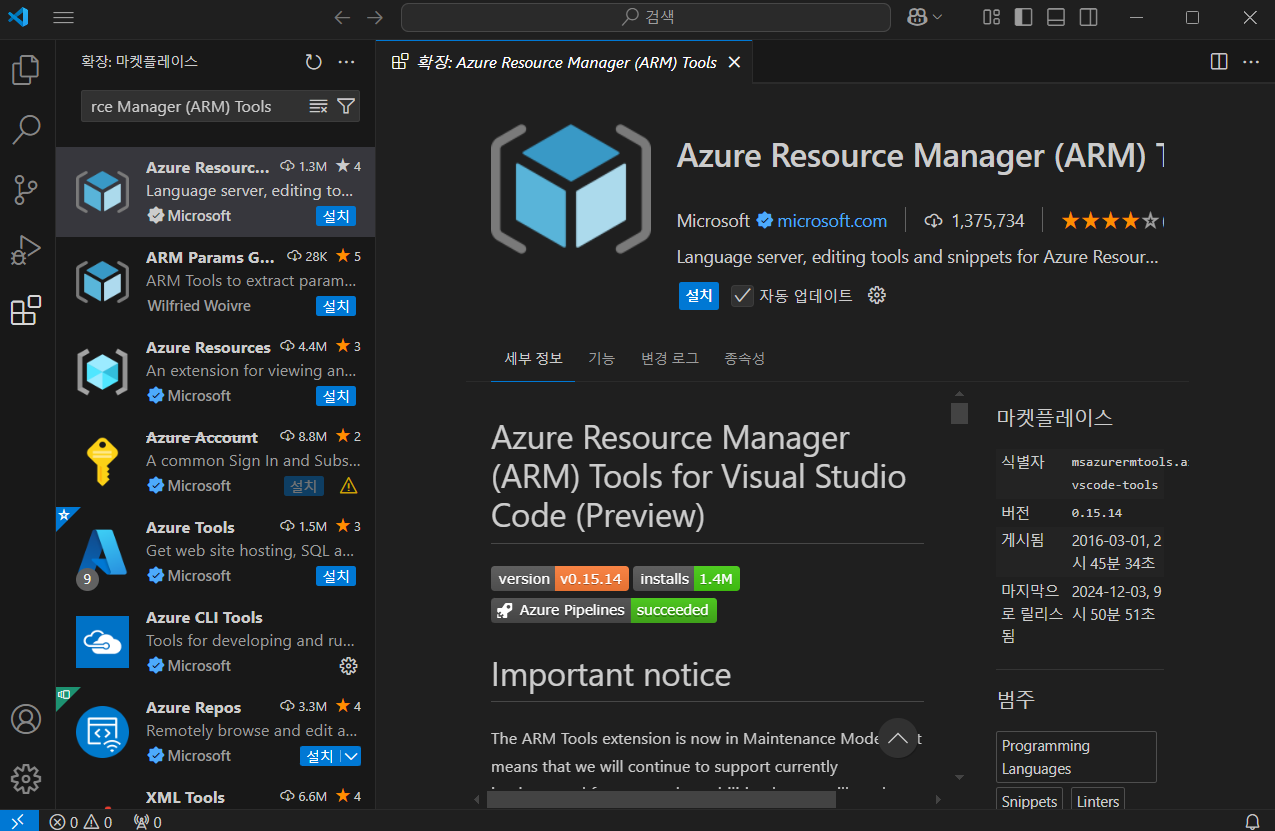Click the Microsoft publisher name in header
This screenshot has height=831, width=1275.
click(x=713, y=220)
